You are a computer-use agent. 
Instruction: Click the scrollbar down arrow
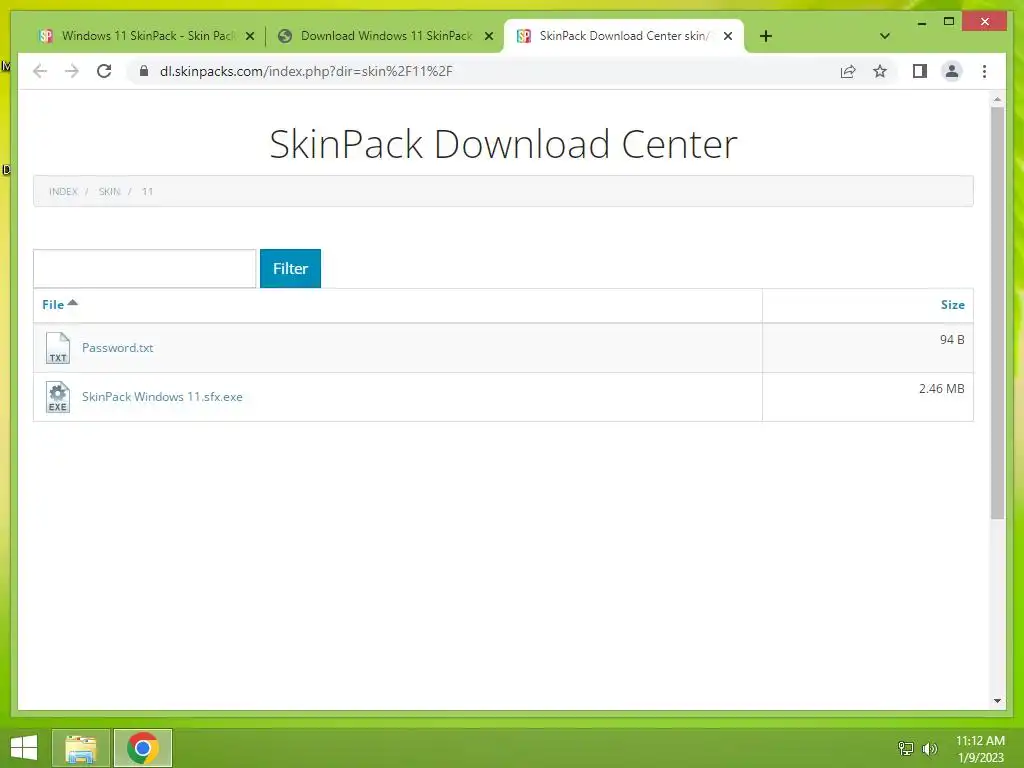(x=997, y=701)
